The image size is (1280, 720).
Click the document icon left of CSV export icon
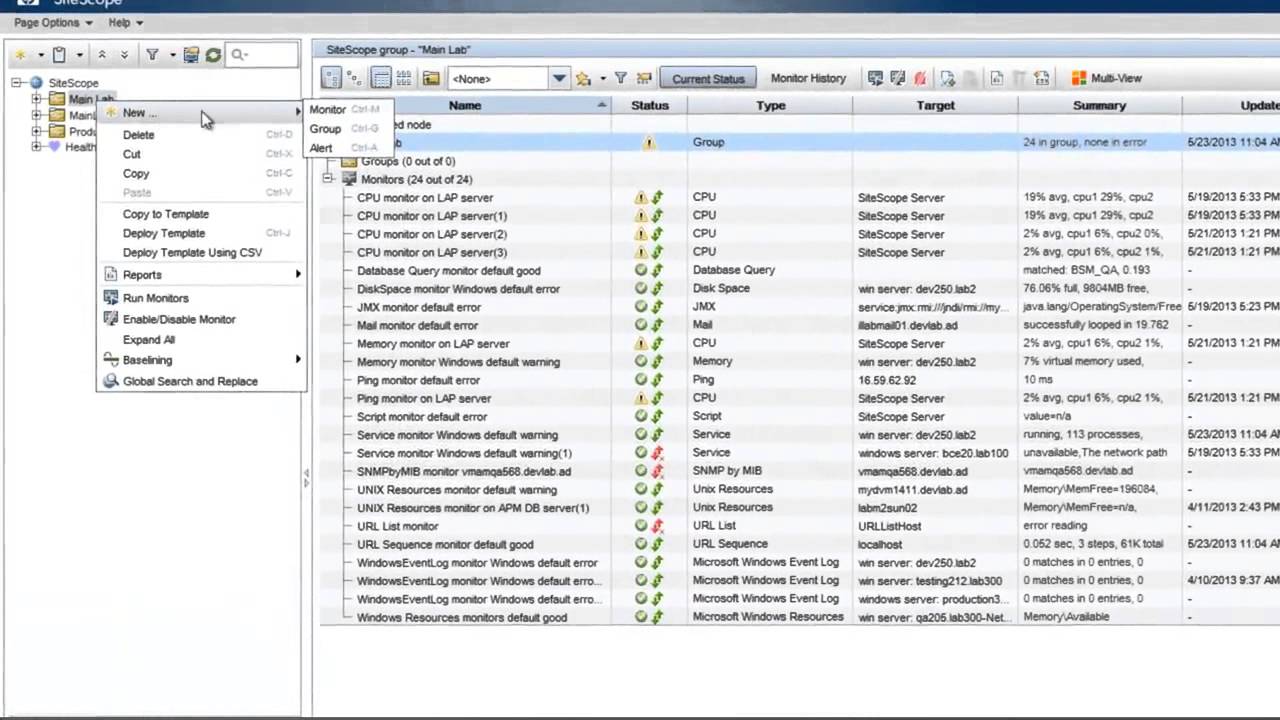coord(997,78)
